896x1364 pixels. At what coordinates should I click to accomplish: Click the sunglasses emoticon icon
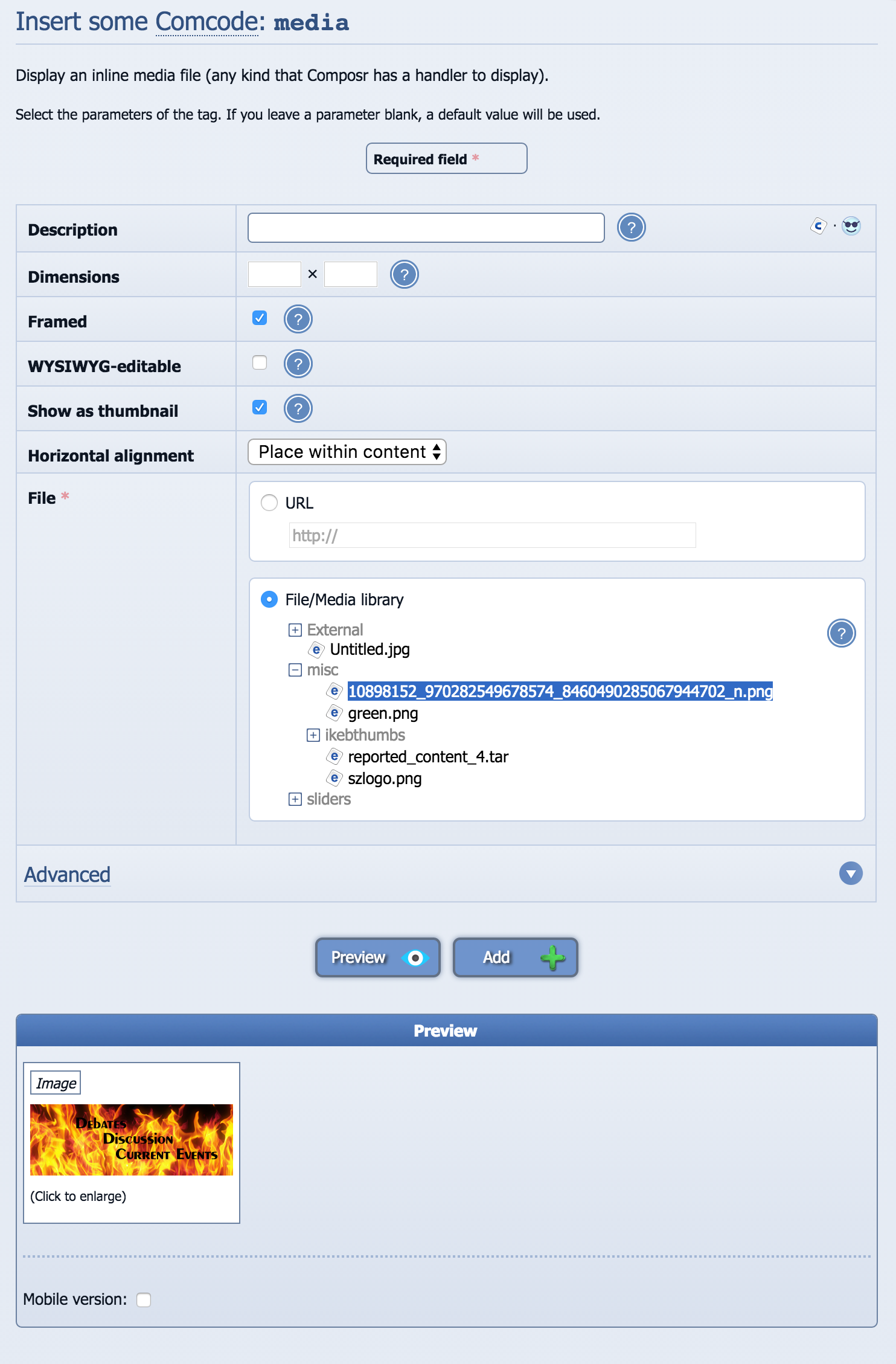tap(851, 227)
